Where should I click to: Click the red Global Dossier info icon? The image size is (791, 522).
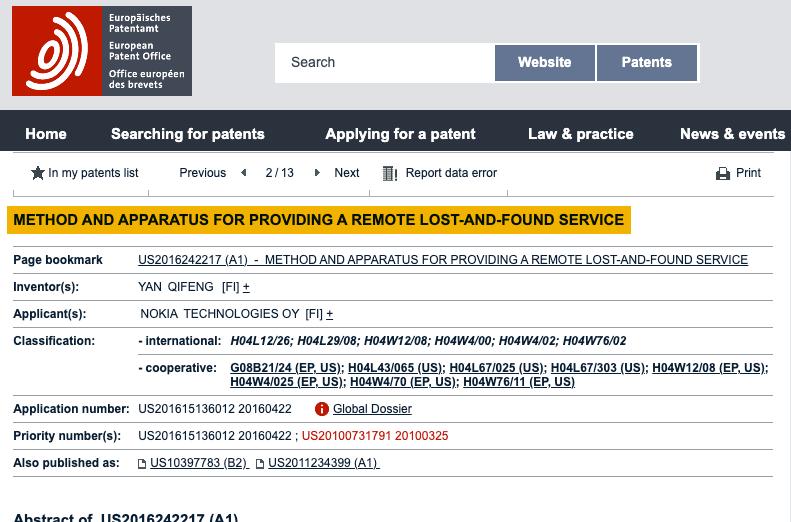tap(322, 409)
